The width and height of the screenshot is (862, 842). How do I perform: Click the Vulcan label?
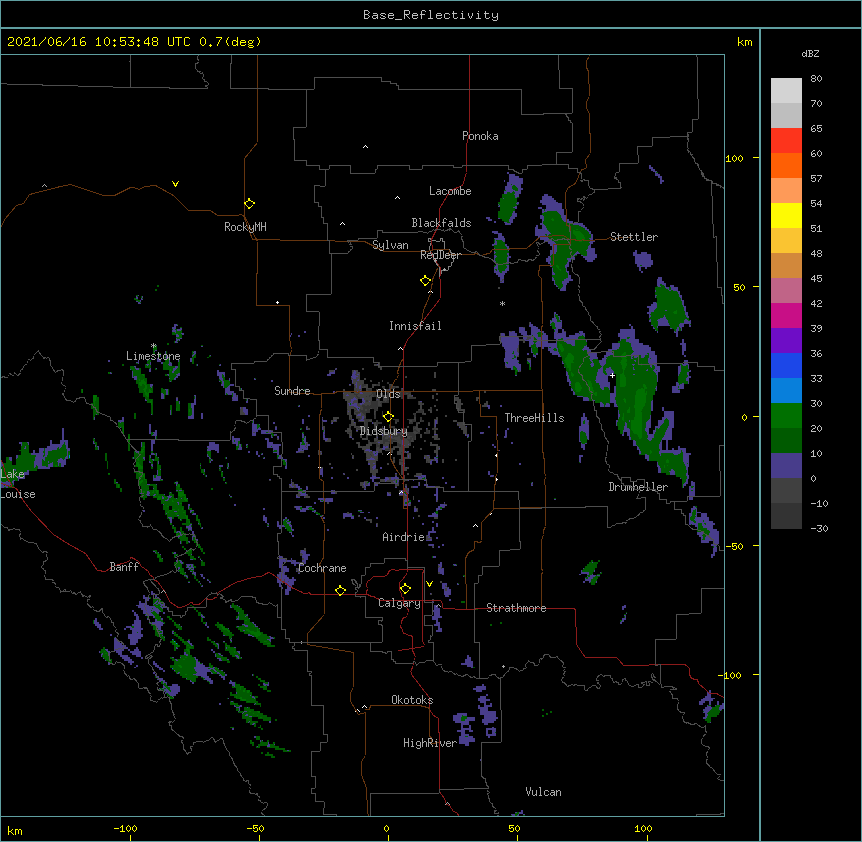click(x=543, y=792)
